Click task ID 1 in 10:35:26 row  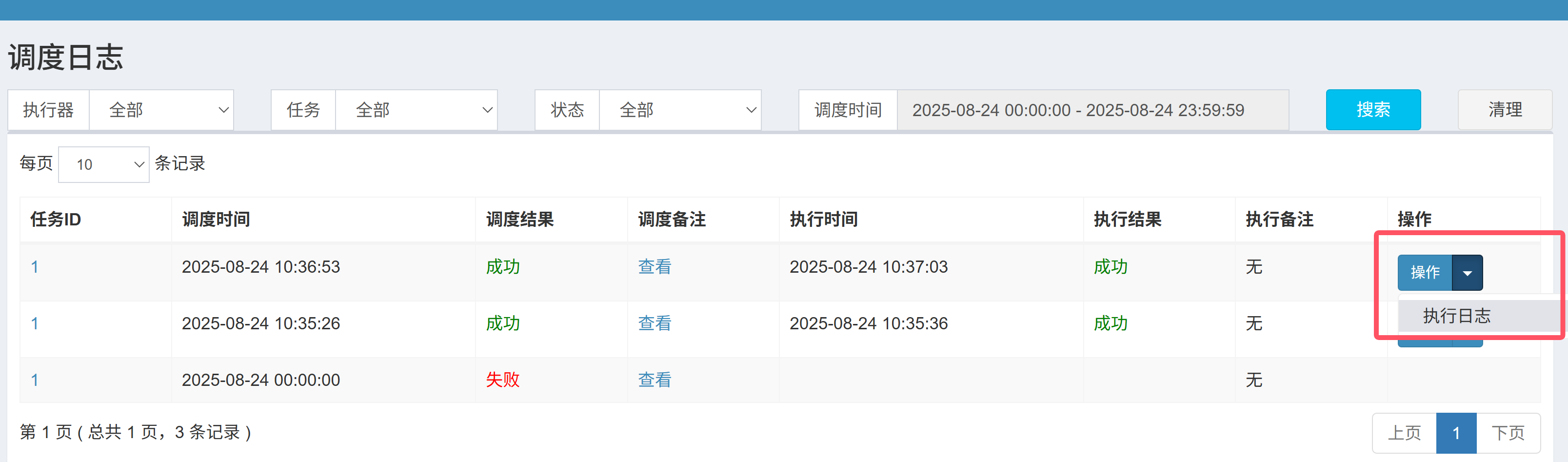pos(35,324)
